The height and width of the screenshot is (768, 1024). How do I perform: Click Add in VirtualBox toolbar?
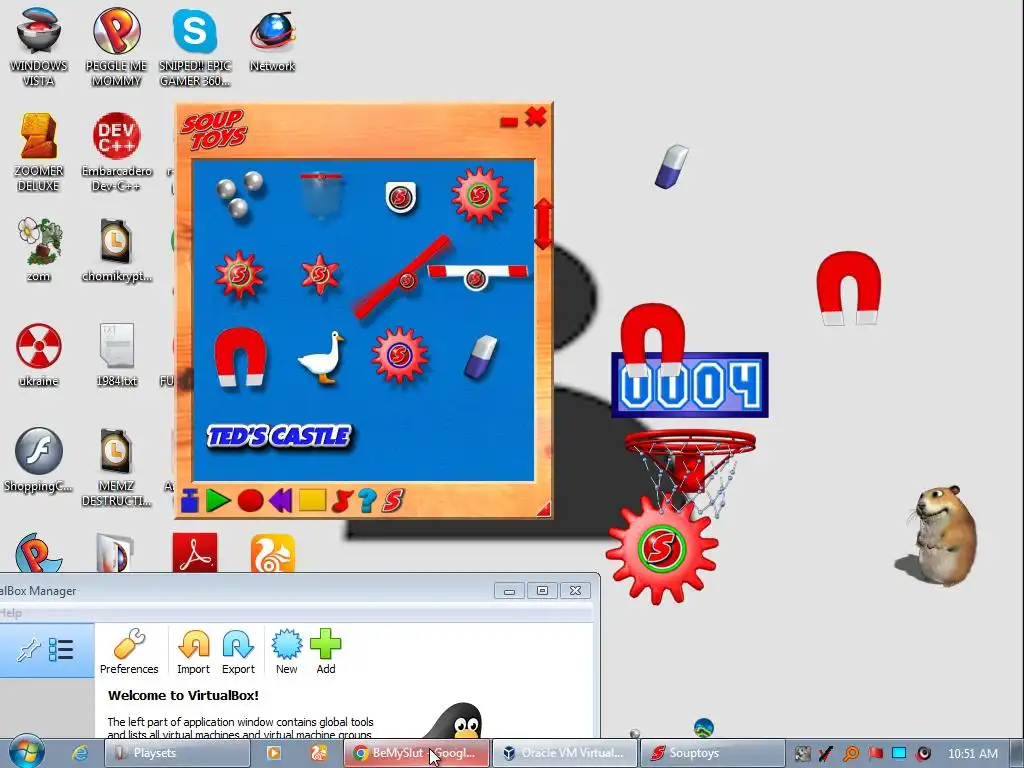[325, 651]
